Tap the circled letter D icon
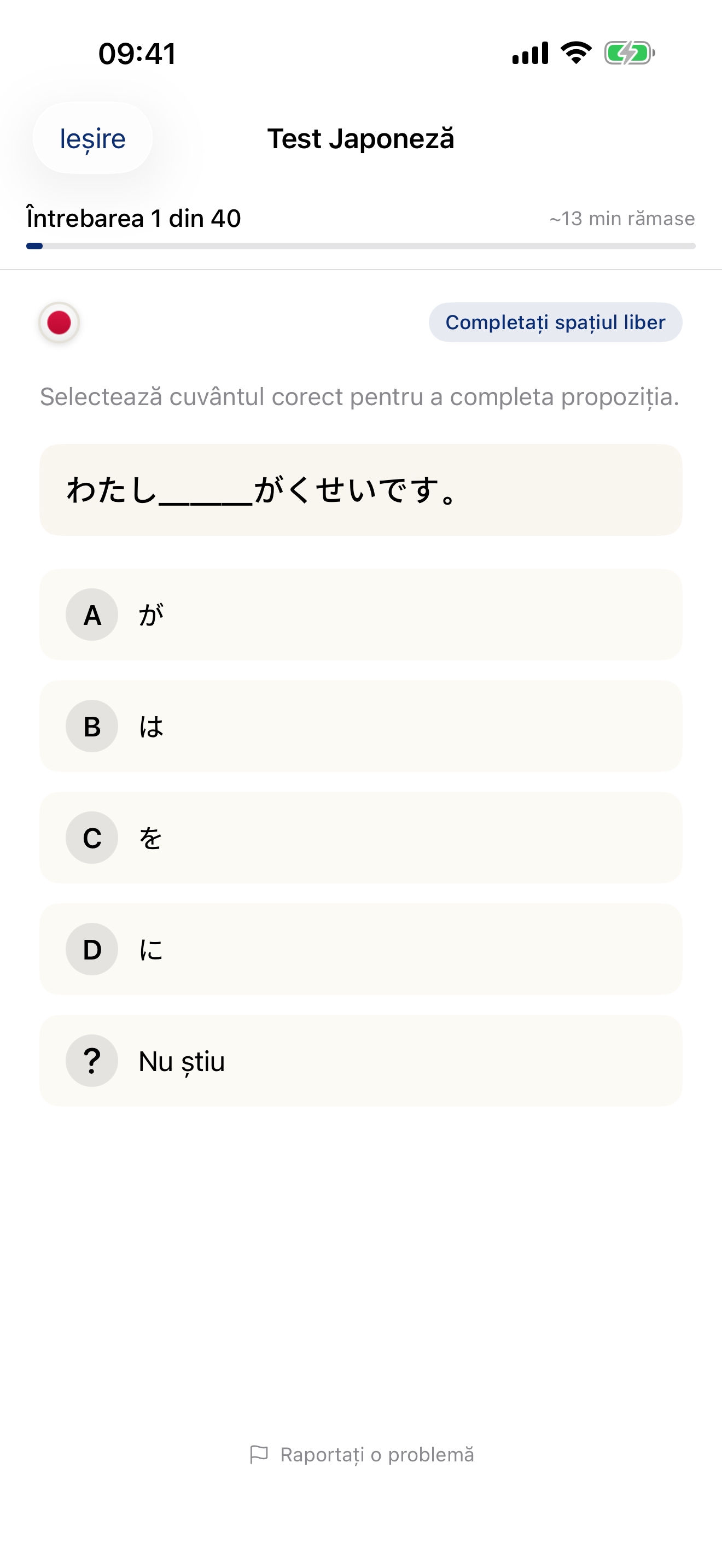The height and width of the screenshot is (1568, 722). coord(91,949)
